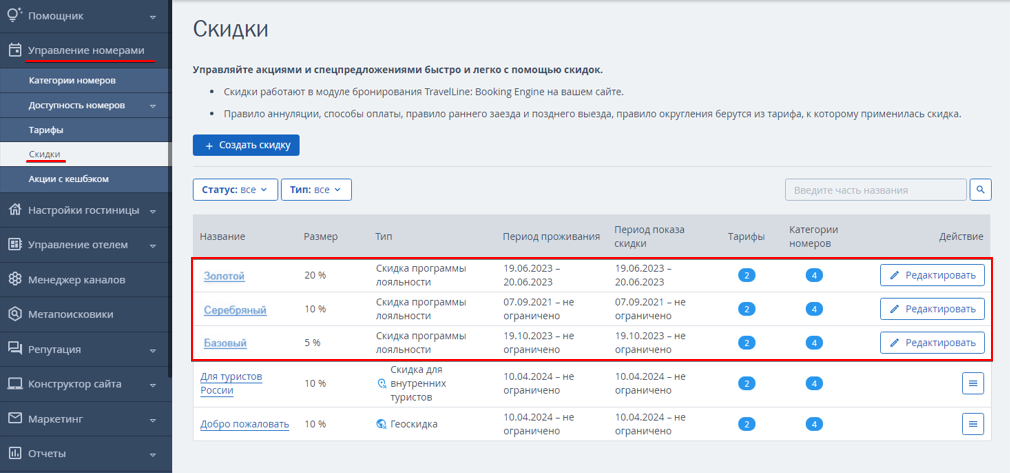
Task: Open the Серебряный discount link
Action: coord(235,310)
